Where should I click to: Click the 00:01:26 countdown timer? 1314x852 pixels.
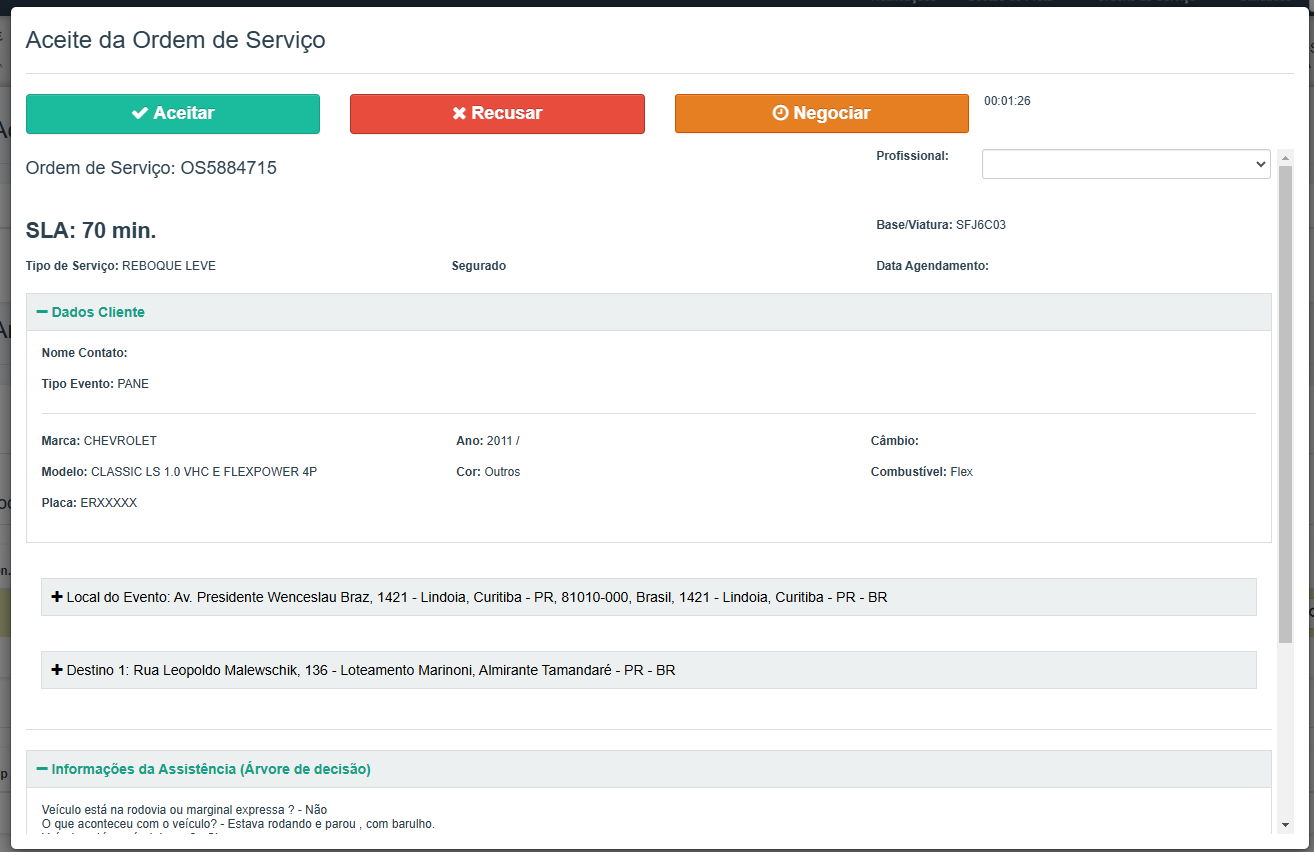(1007, 101)
